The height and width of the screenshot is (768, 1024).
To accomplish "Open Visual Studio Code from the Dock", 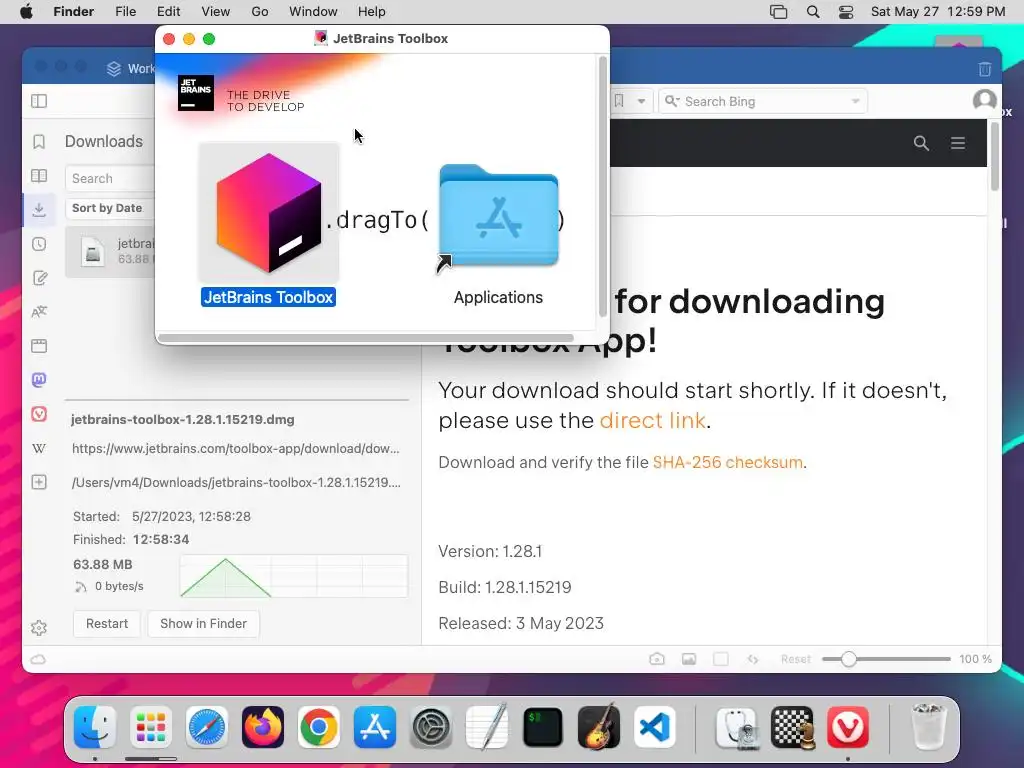I will 655,727.
